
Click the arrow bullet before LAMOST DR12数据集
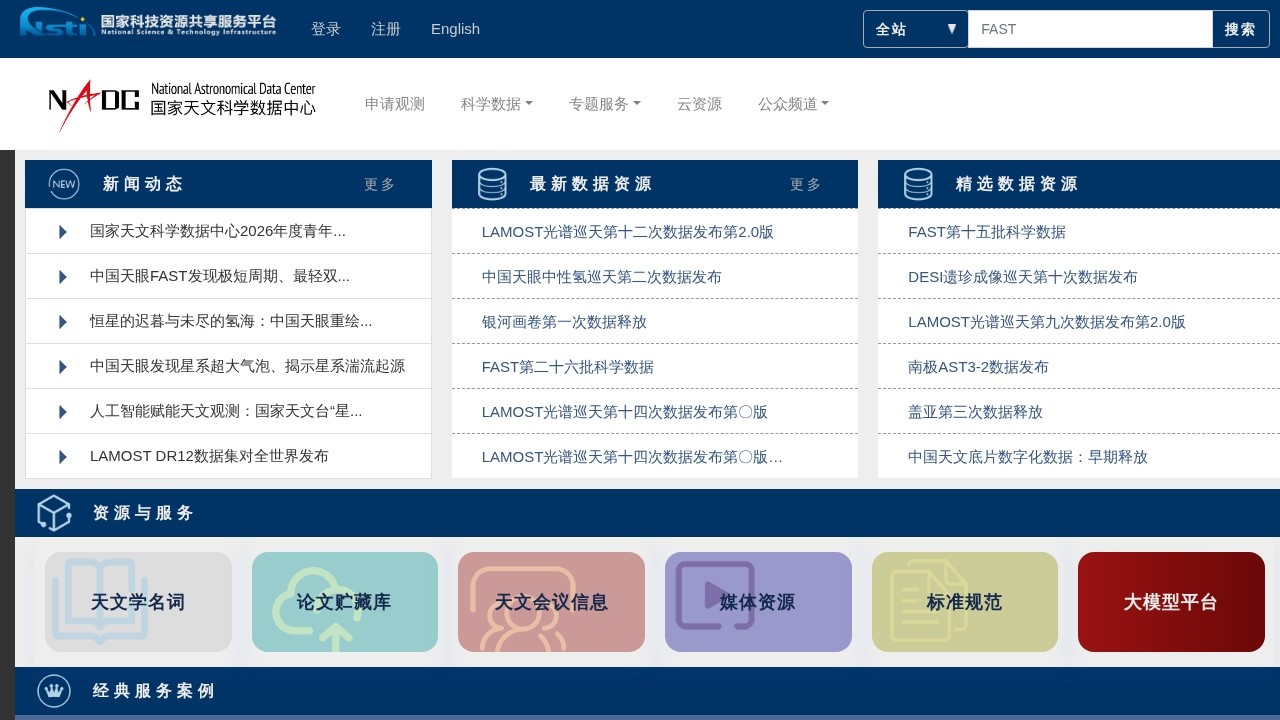click(x=63, y=457)
